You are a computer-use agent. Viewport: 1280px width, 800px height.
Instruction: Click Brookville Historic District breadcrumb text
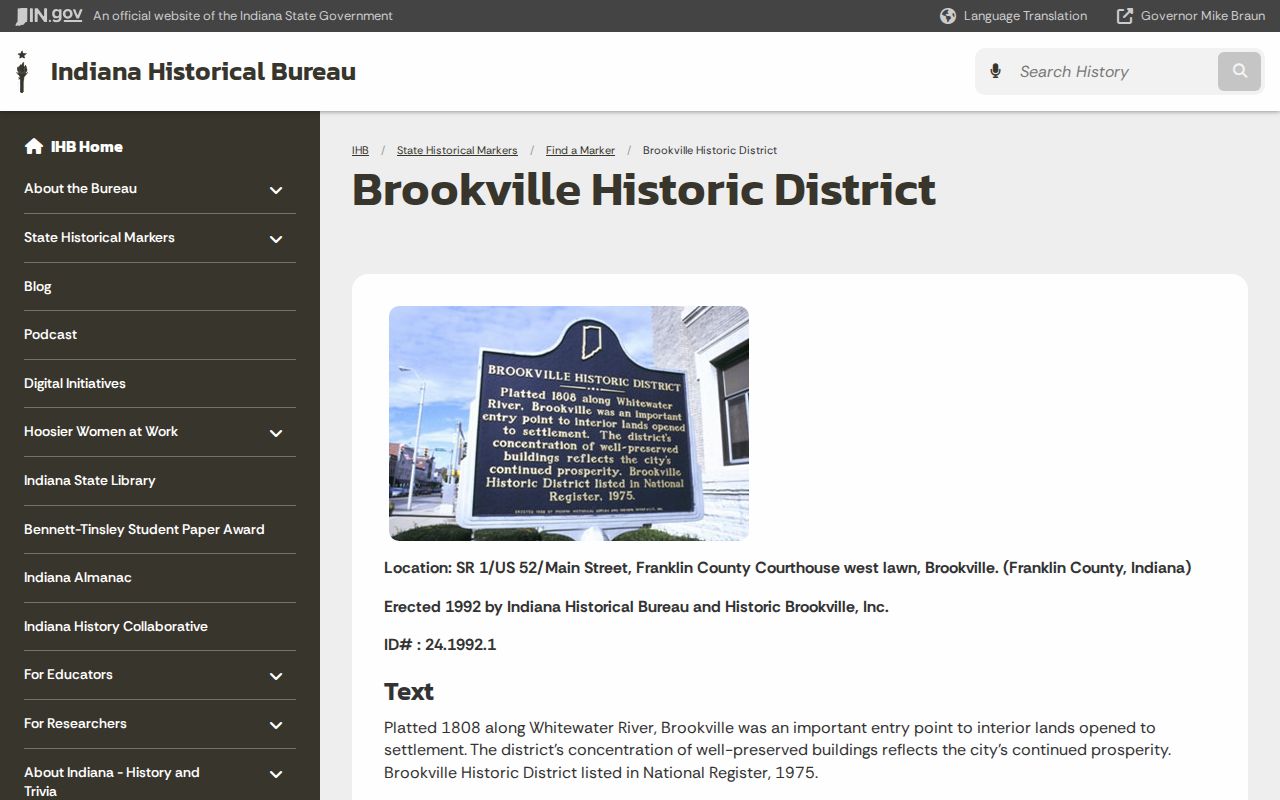(710, 150)
